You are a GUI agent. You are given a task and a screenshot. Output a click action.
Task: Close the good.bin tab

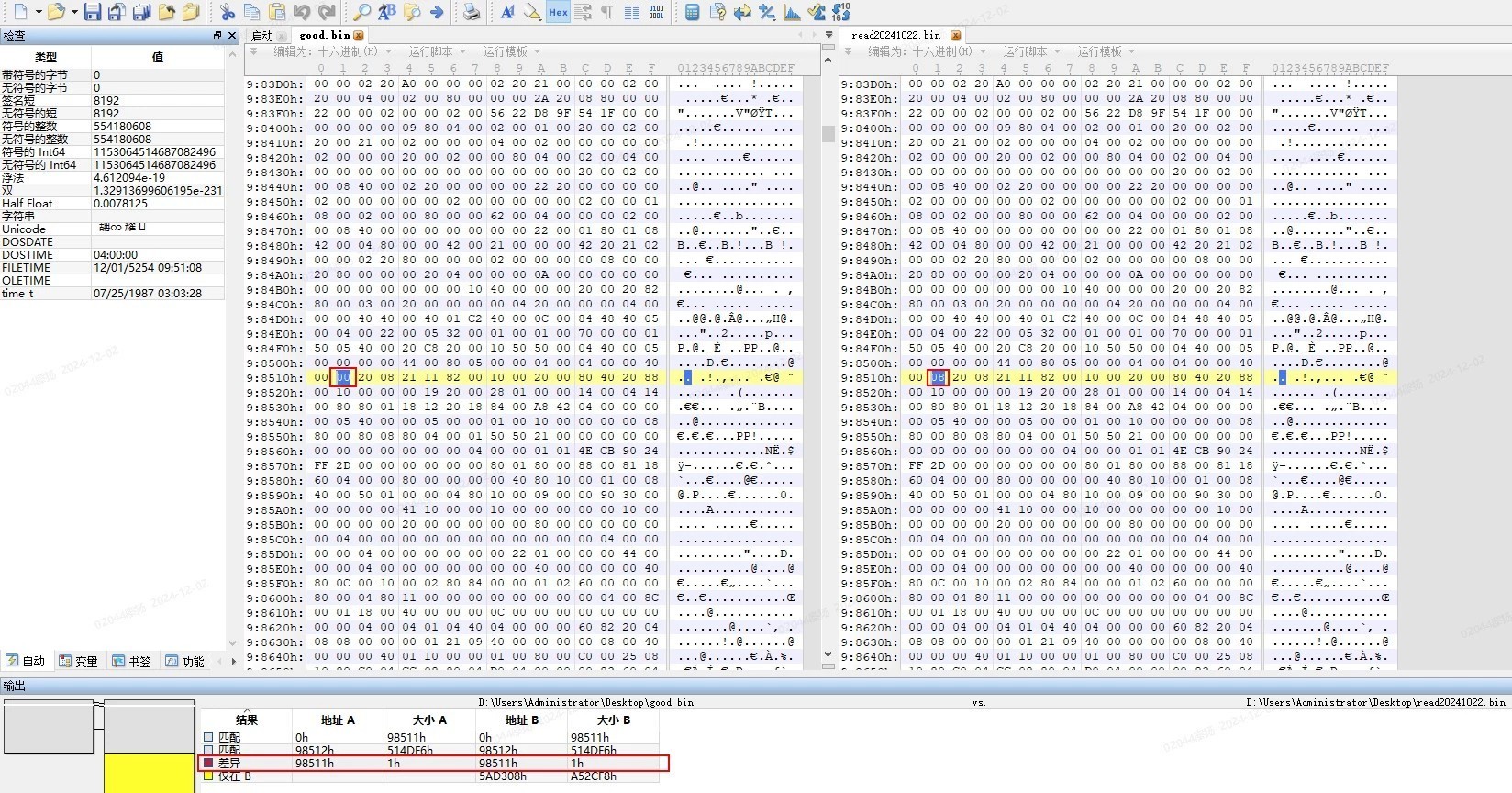tap(359, 36)
